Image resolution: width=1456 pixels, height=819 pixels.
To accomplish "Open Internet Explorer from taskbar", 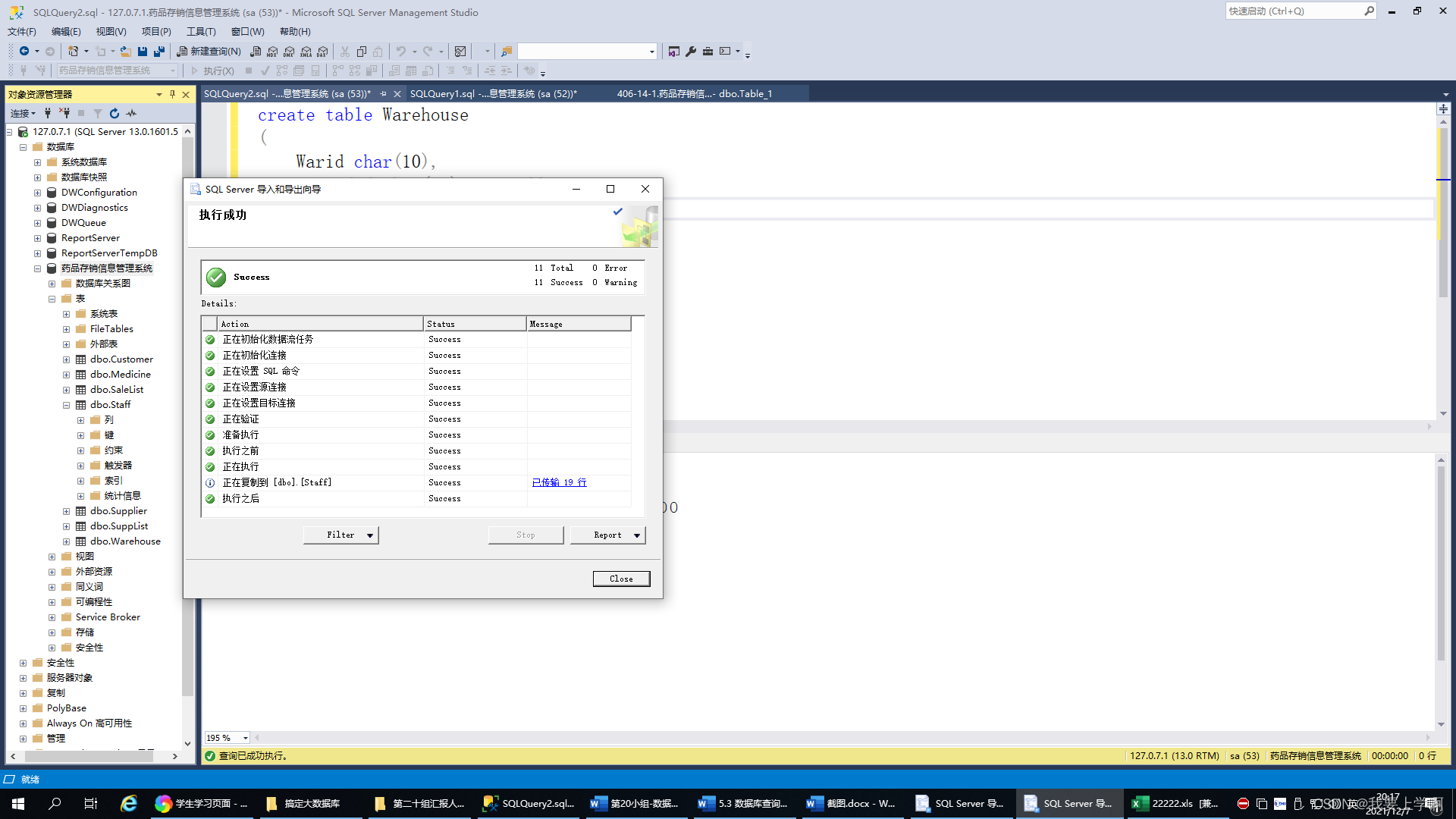I will tap(129, 804).
